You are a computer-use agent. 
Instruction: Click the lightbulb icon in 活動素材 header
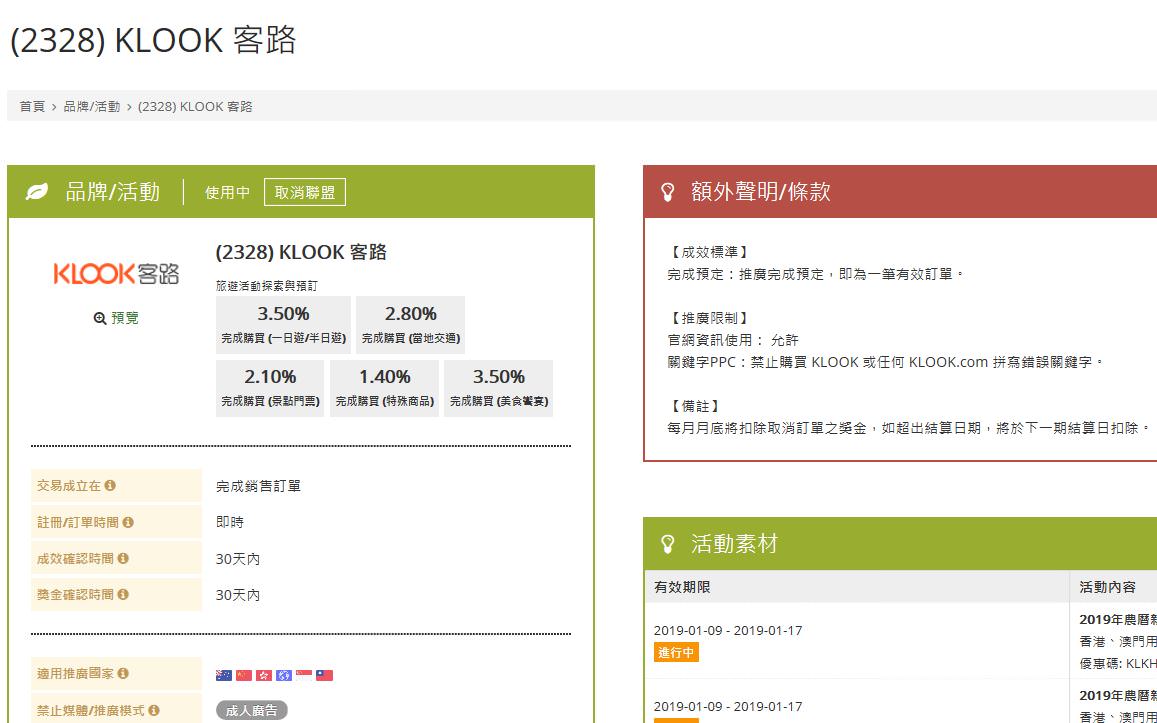point(668,544)
